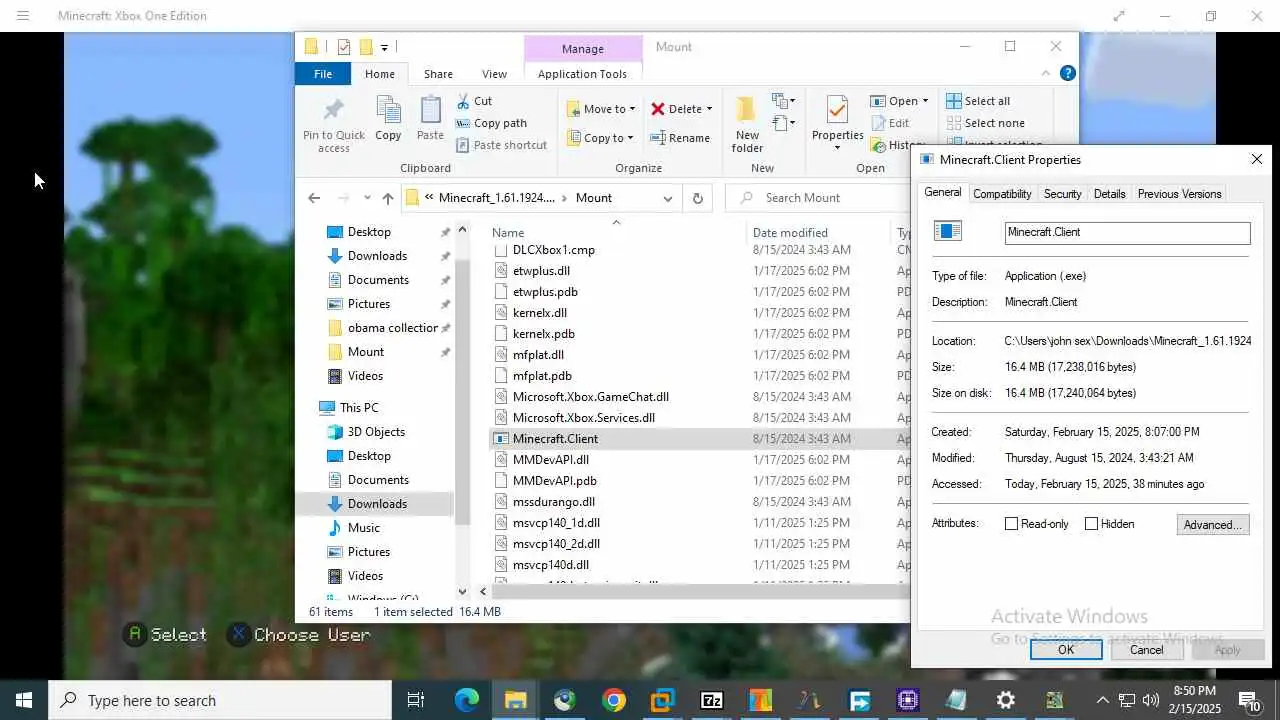This screenshot has width=1280, height=720.
Task: Click Select none in the ribbon
Action: pyautogui.click(x=985, y=123)
